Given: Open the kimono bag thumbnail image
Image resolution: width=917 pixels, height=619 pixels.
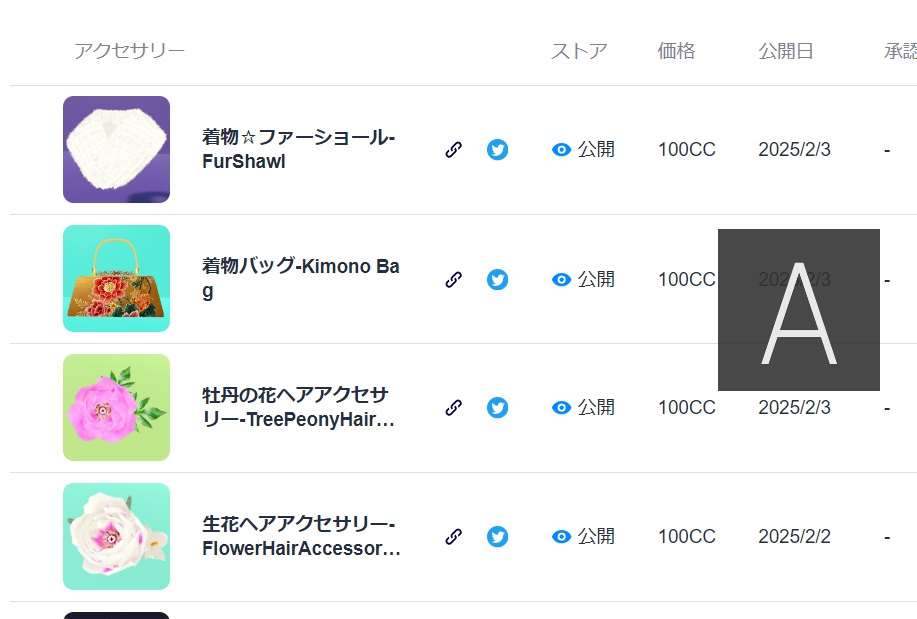Looking at the screenshot, I should (116, 279).
